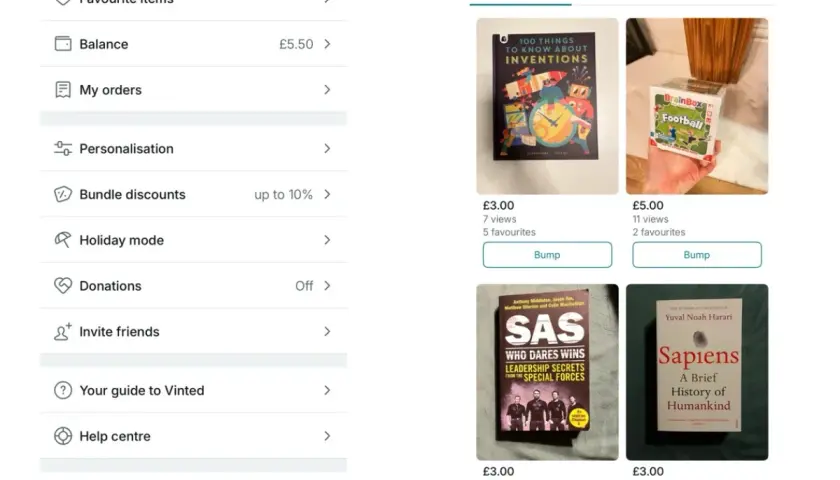View the Sapiens book listing photo
Screen dimensions: 840x480
click(696, 372)
